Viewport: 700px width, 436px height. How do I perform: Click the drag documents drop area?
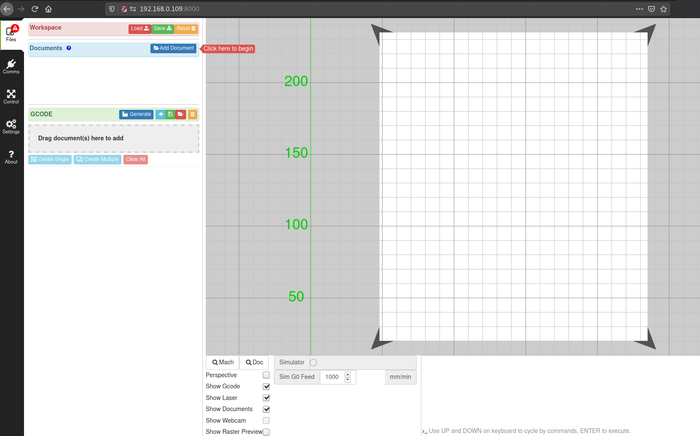[113, 138]
